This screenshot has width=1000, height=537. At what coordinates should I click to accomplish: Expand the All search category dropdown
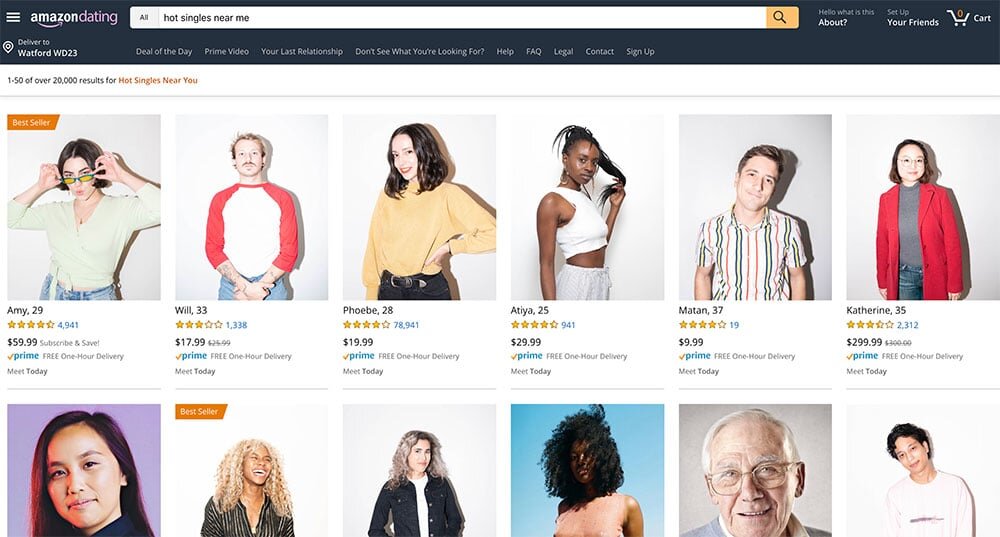[x=144, y=18]
